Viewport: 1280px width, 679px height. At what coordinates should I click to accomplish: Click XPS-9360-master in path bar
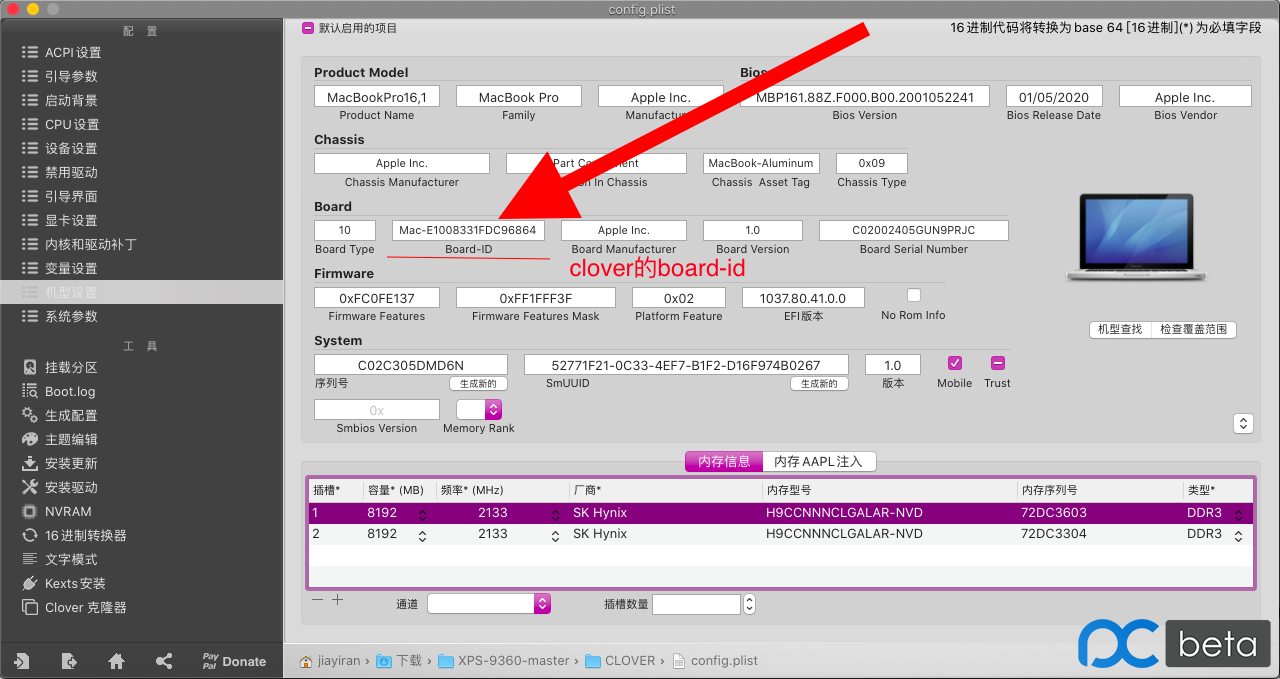click(504, 661)
